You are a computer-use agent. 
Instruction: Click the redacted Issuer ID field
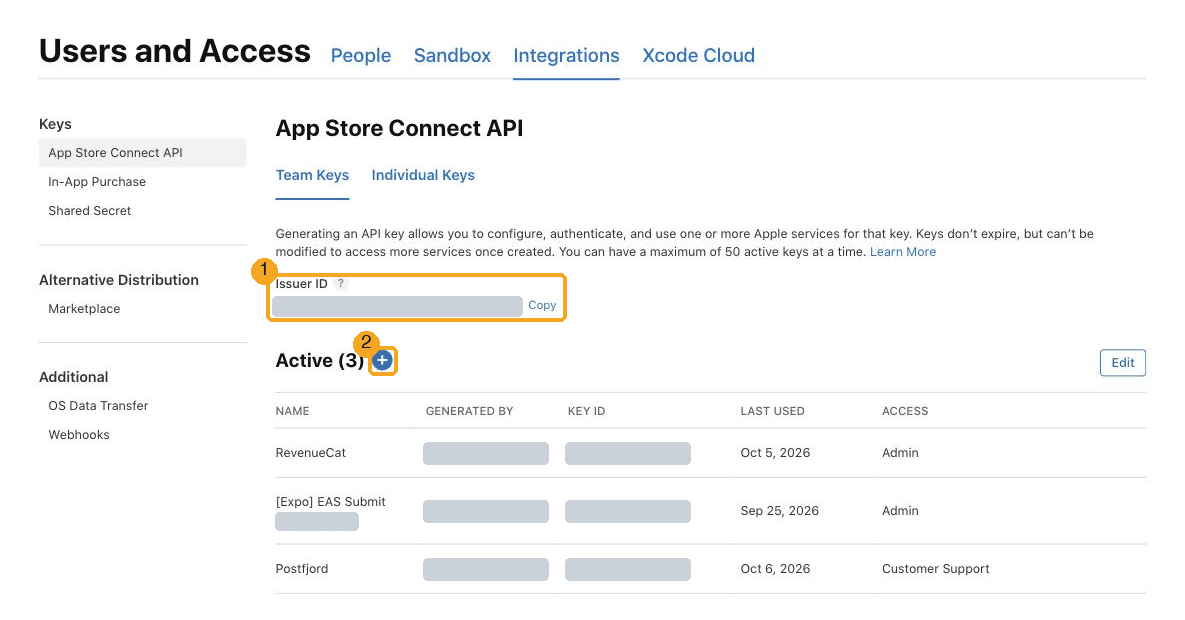click(398, 306)
